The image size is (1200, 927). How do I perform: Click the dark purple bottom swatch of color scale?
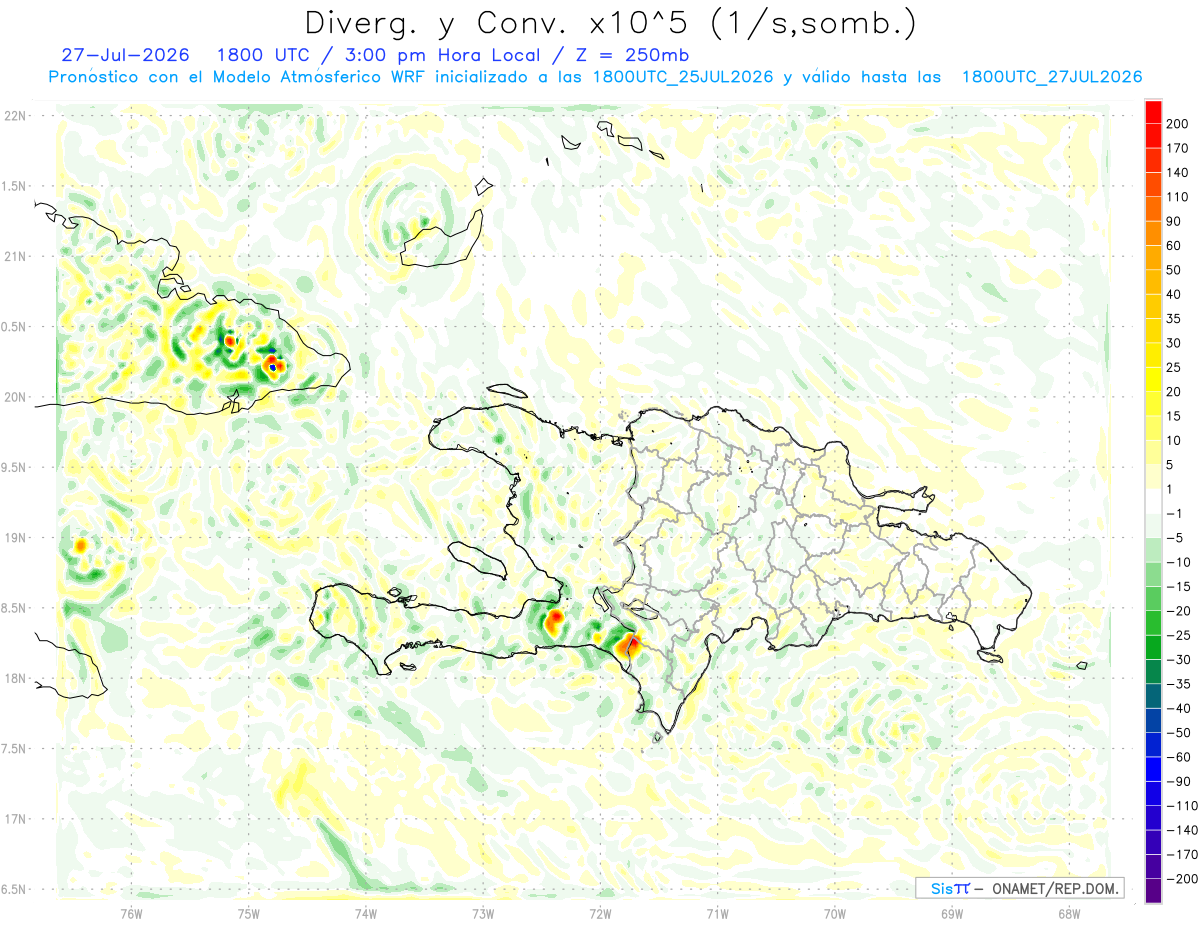coord(1153,891)
